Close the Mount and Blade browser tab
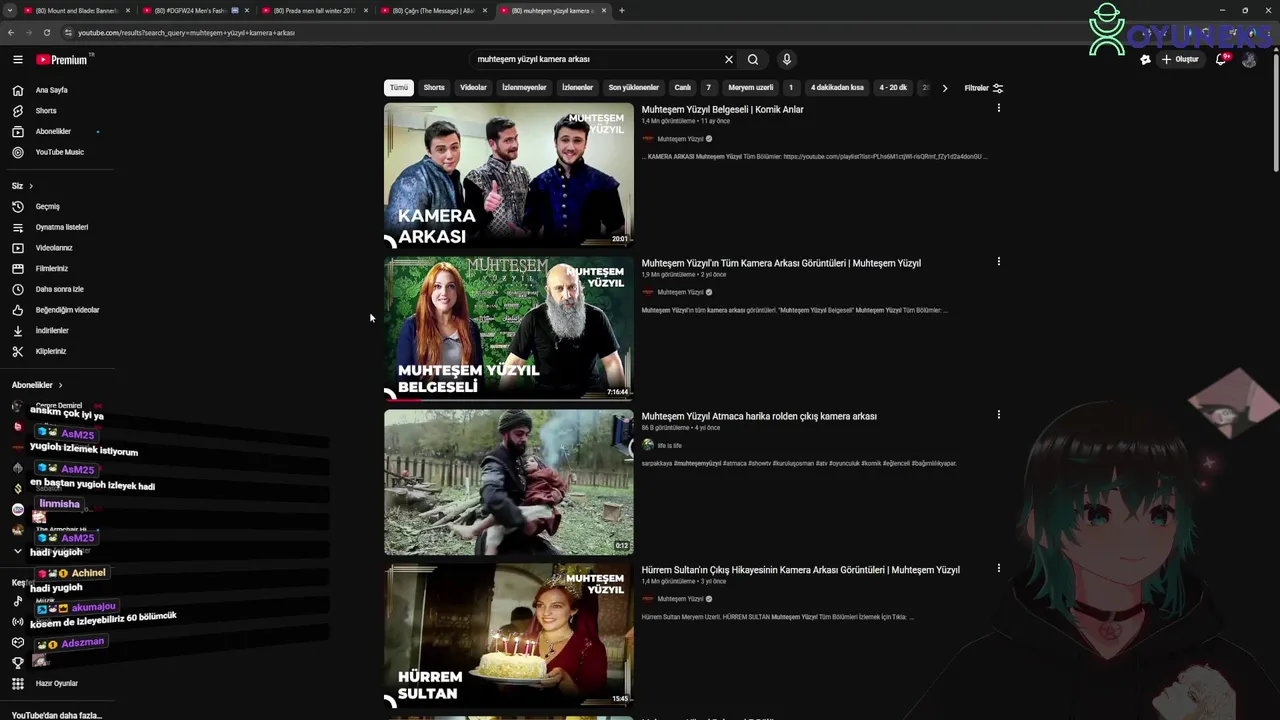1280x720 pixels. pos(128,11)
